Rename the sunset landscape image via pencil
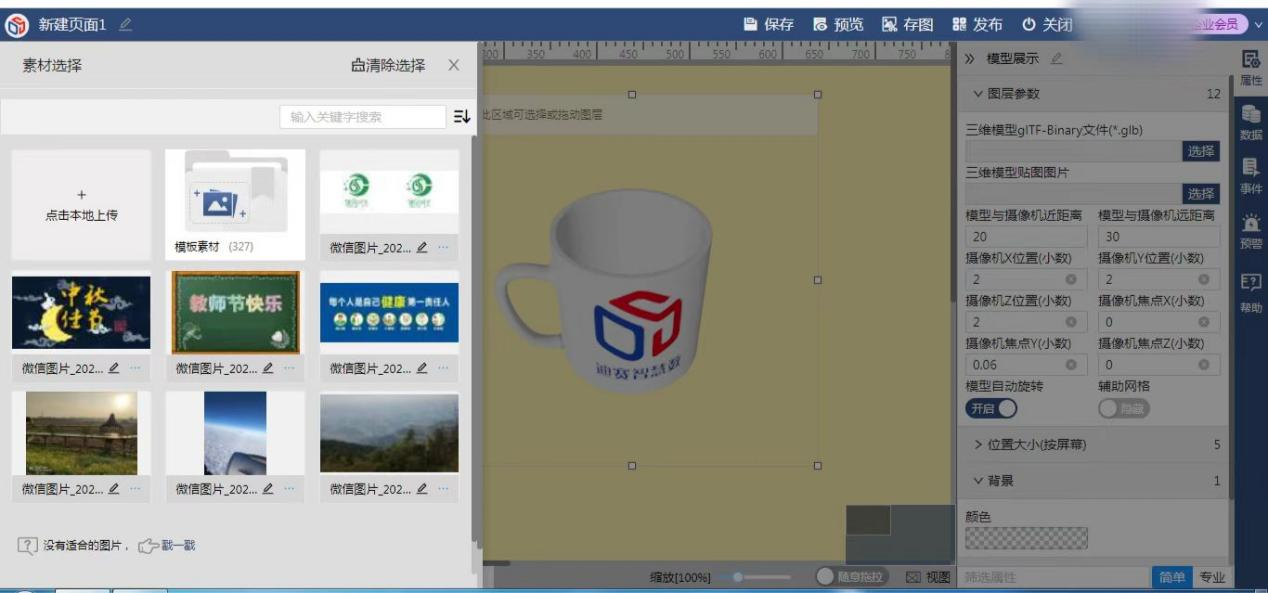1268x593 pixels. click(x=114, y=489)
